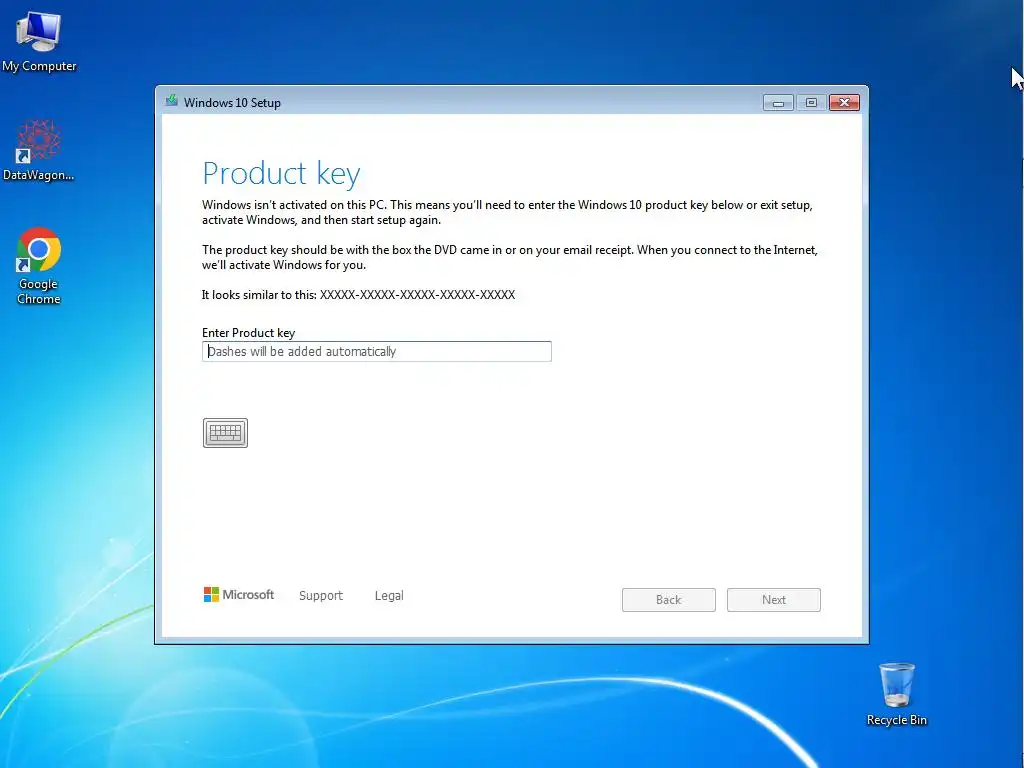
Task: Maximize the Windows 10 Setup window
Action: (811, 103)
